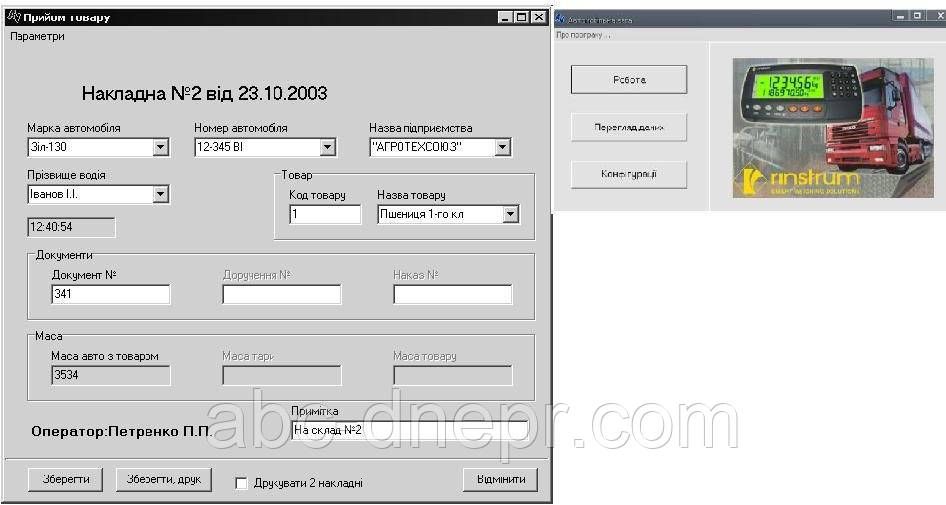Open 'Конфігурації' in the main window
This screenshot has width=946, height=505.
pyautogui.click(x=629, y=174)
